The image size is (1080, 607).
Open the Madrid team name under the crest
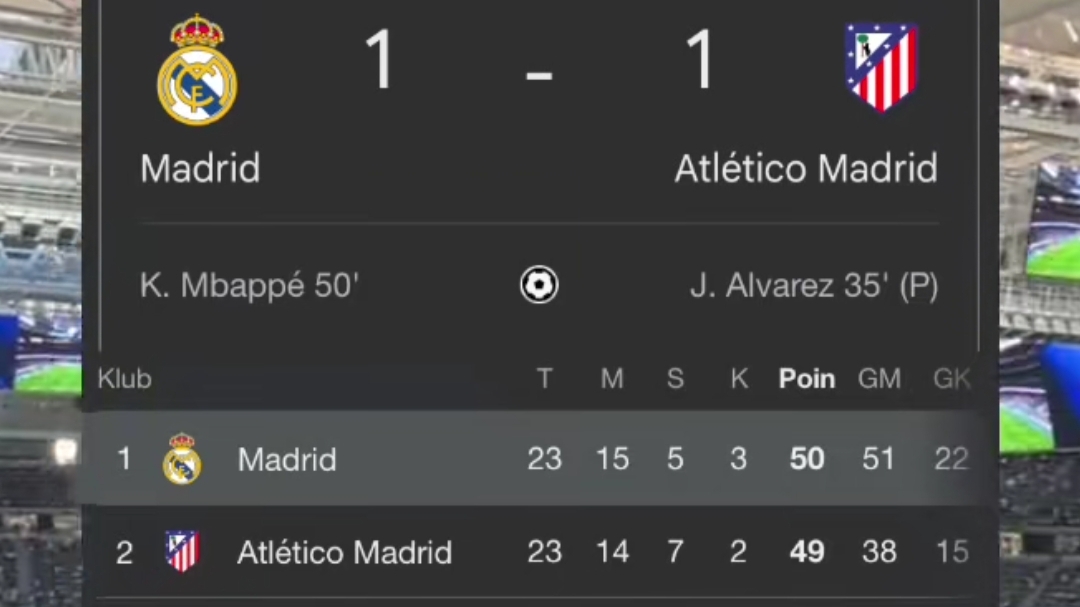point(200,168)
